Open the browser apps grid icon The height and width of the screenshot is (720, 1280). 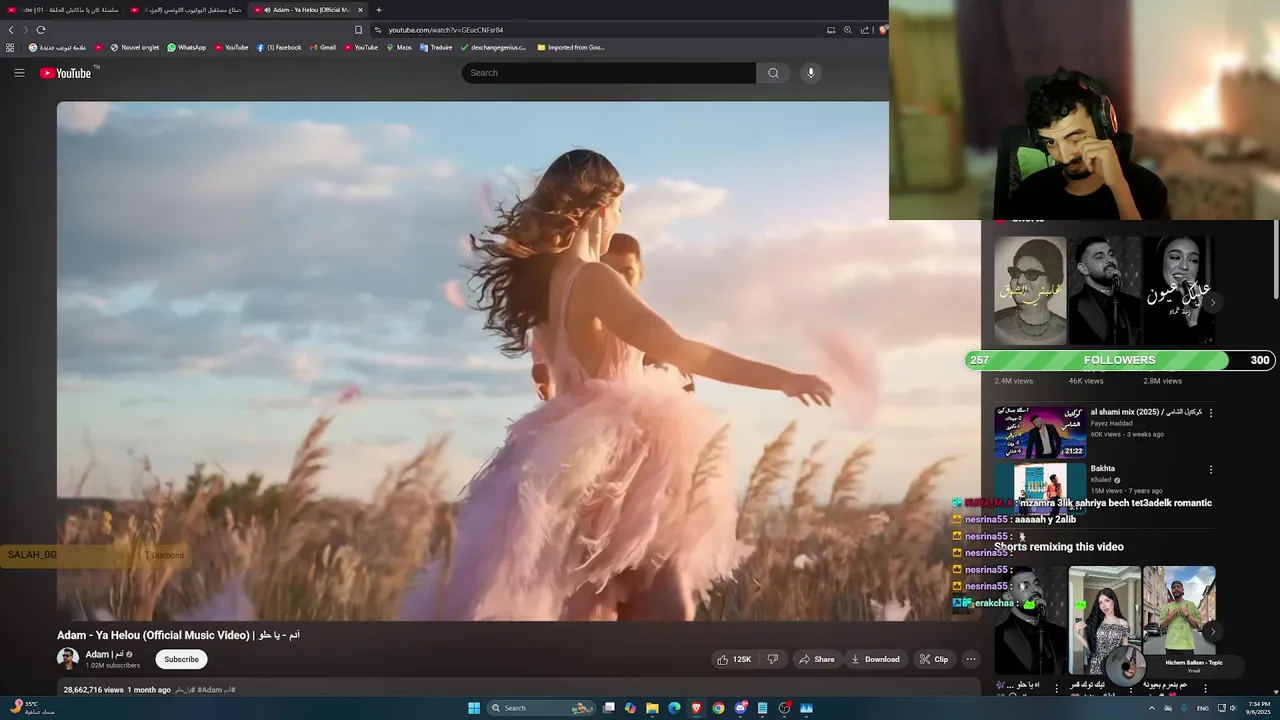coord(10,47)
